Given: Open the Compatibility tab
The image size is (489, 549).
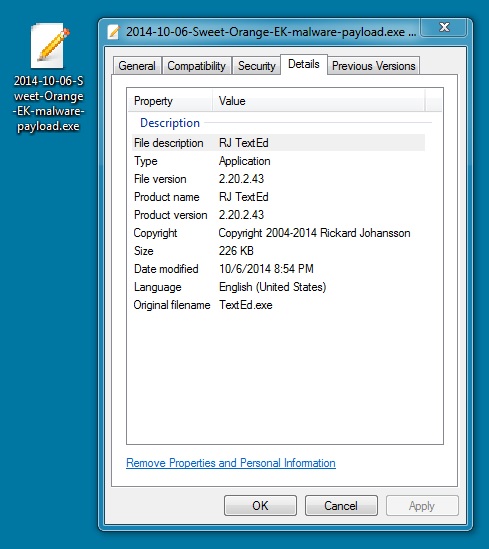Looking at the screenshot, I should [197, 66].
